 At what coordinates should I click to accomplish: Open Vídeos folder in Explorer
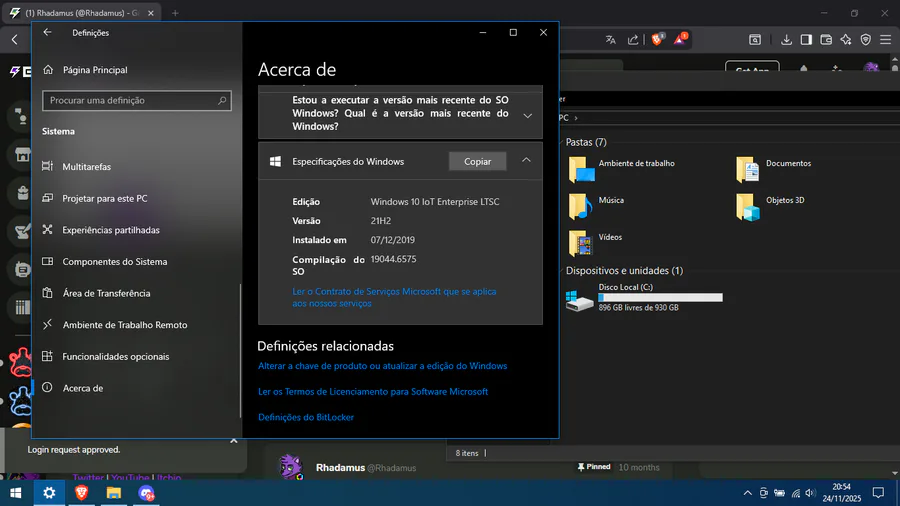pyautogui.click(x=595, y=243)
